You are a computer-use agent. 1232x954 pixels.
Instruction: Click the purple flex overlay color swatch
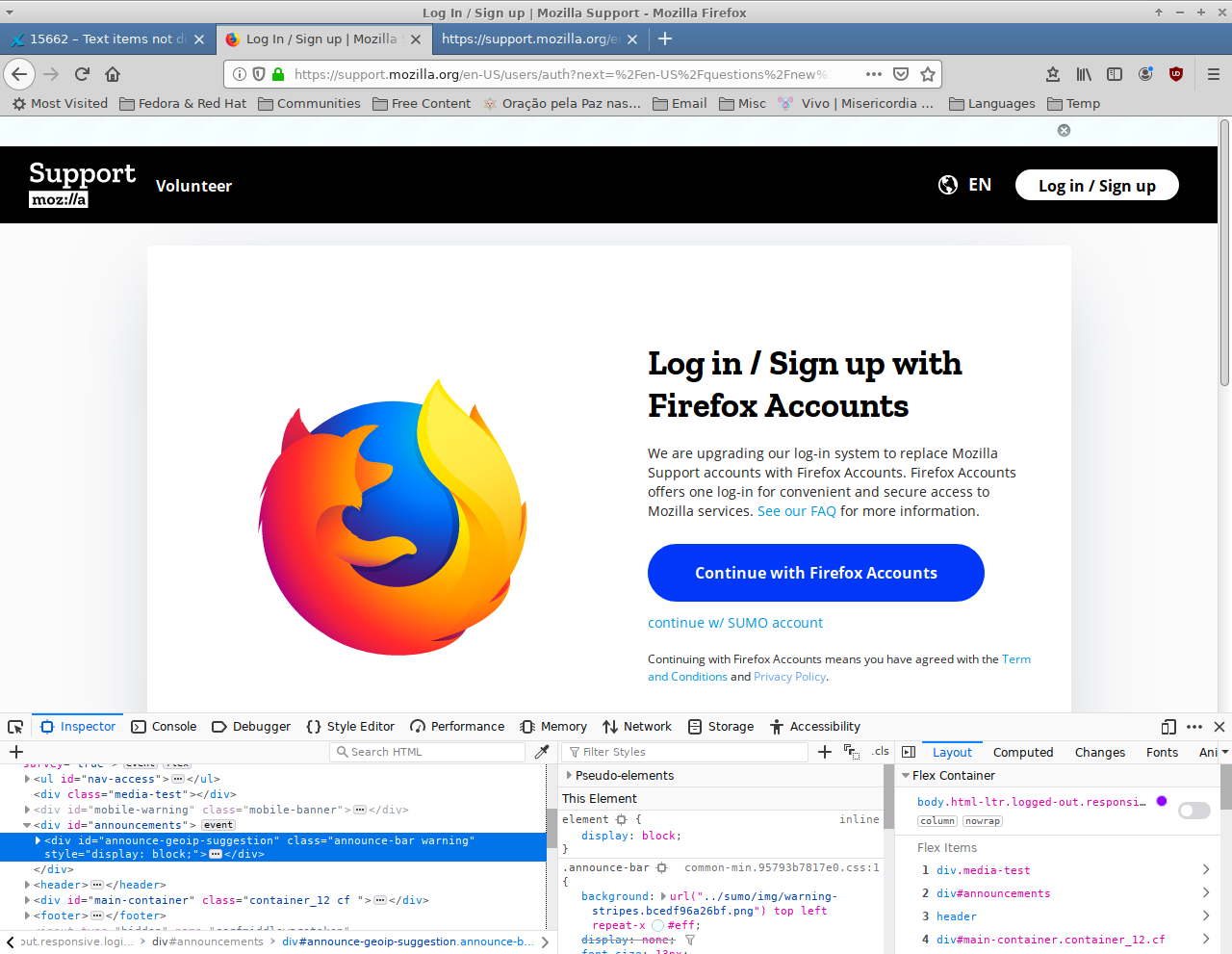coord(1162,801)
